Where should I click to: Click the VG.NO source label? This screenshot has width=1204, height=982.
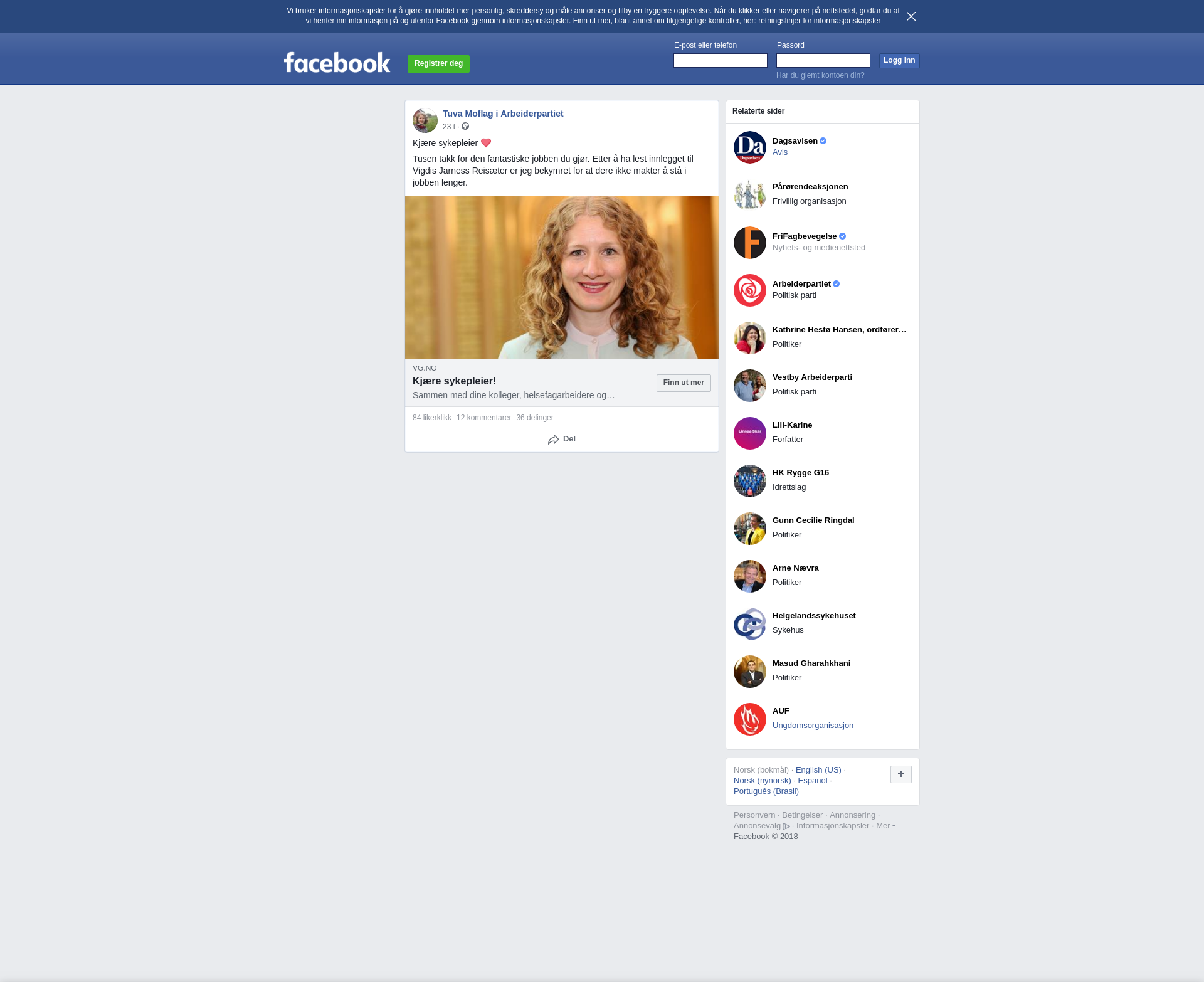tap(425, 368)
